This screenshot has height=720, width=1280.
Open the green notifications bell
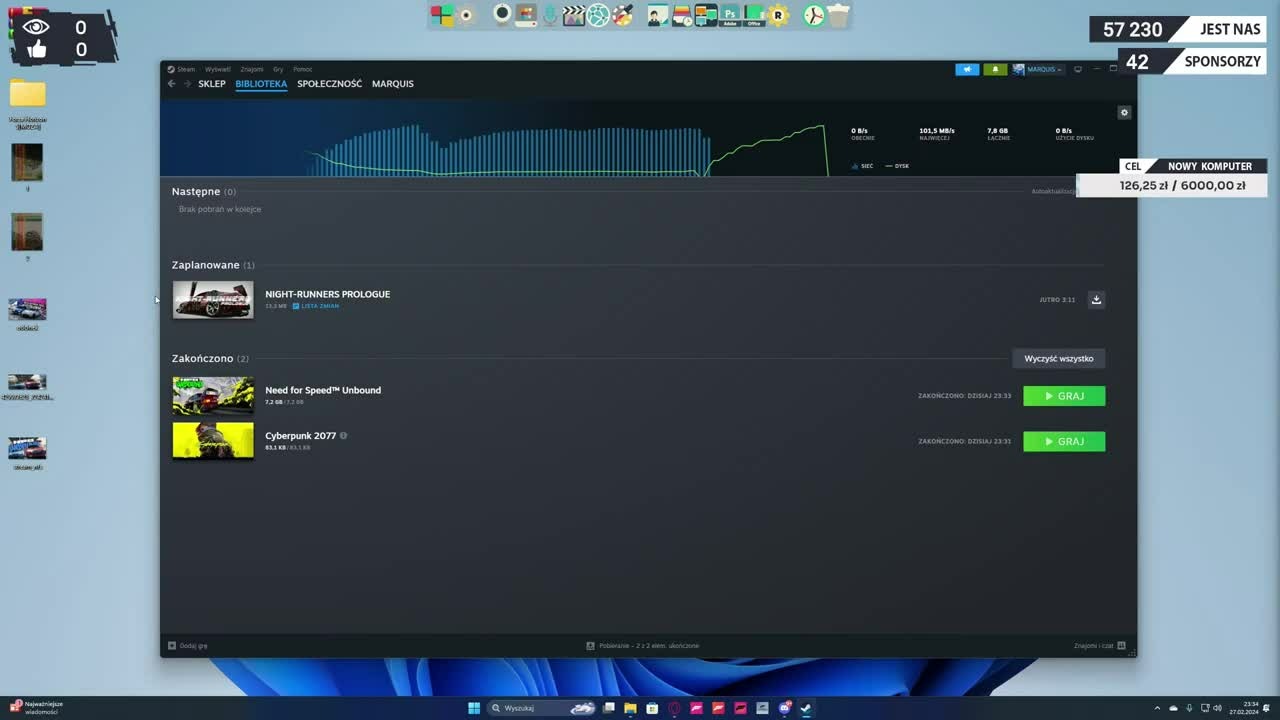tap(995, 69)
